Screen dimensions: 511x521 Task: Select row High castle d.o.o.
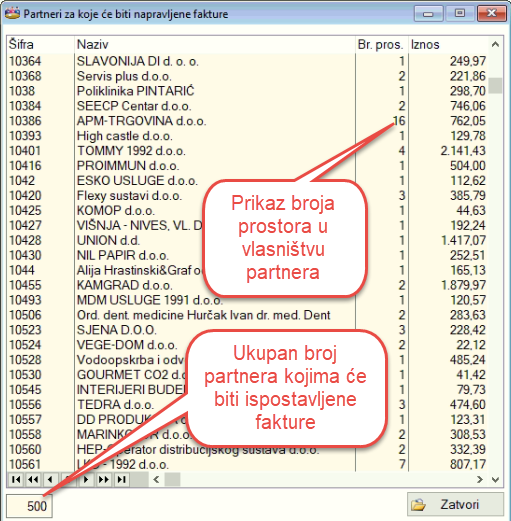tap(247, 136)
